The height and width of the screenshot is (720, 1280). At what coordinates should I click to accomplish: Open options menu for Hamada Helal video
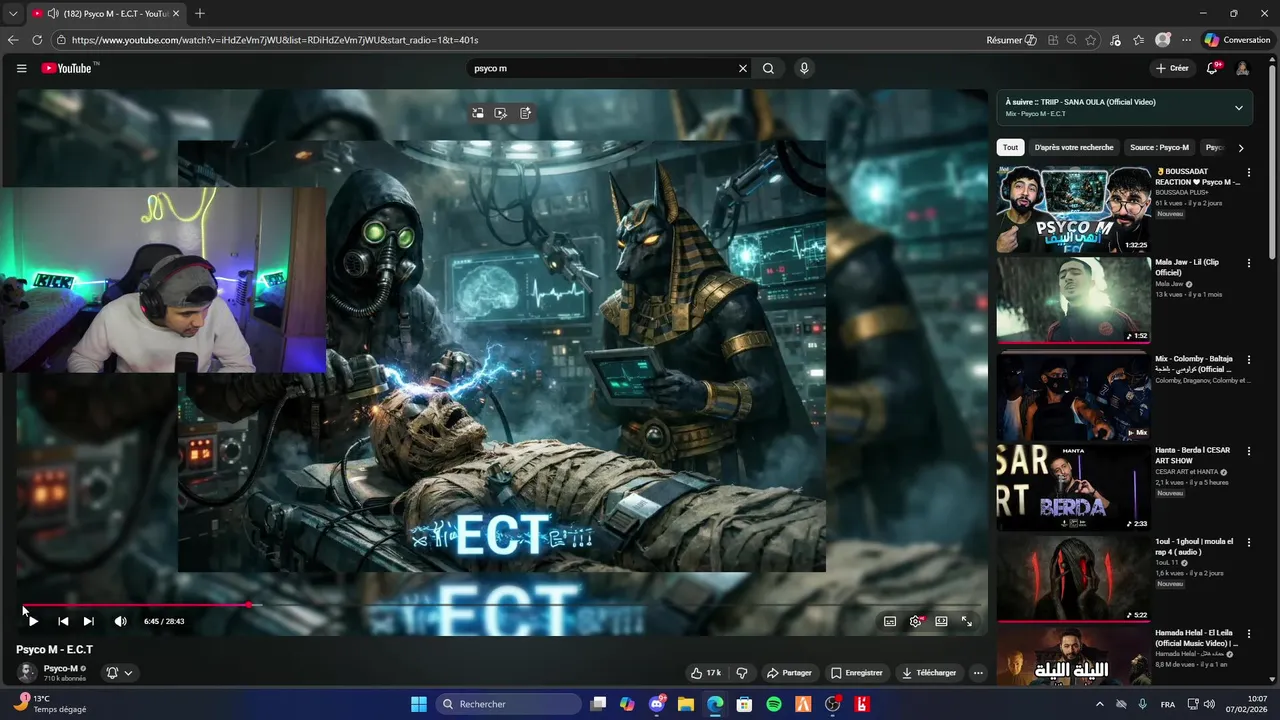[1248, 633]
